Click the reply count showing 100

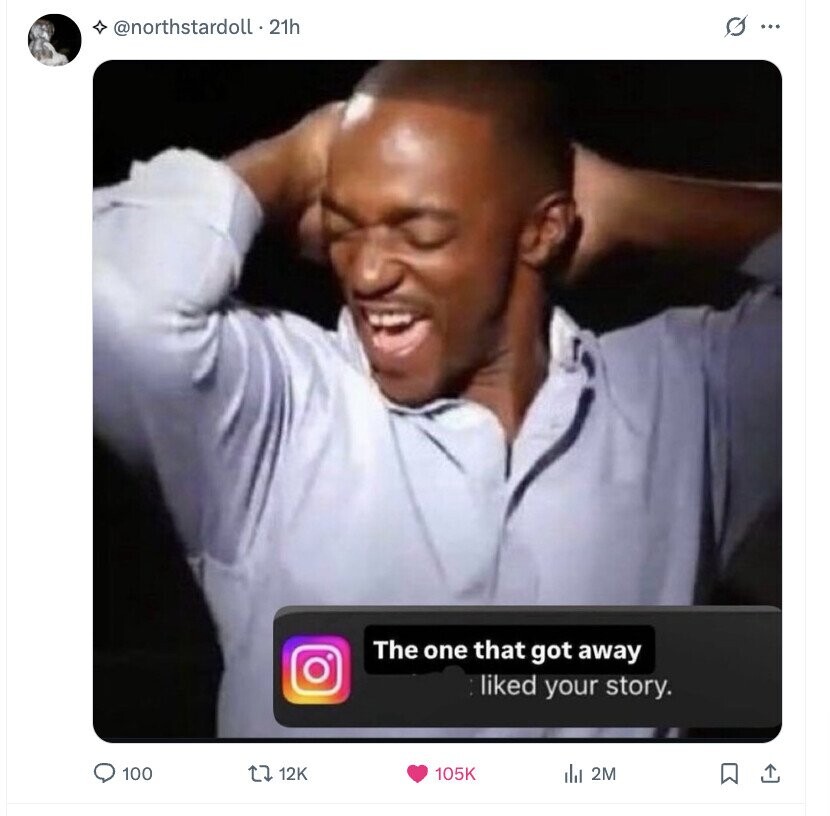pyautogui.click(x=136, y=773)
